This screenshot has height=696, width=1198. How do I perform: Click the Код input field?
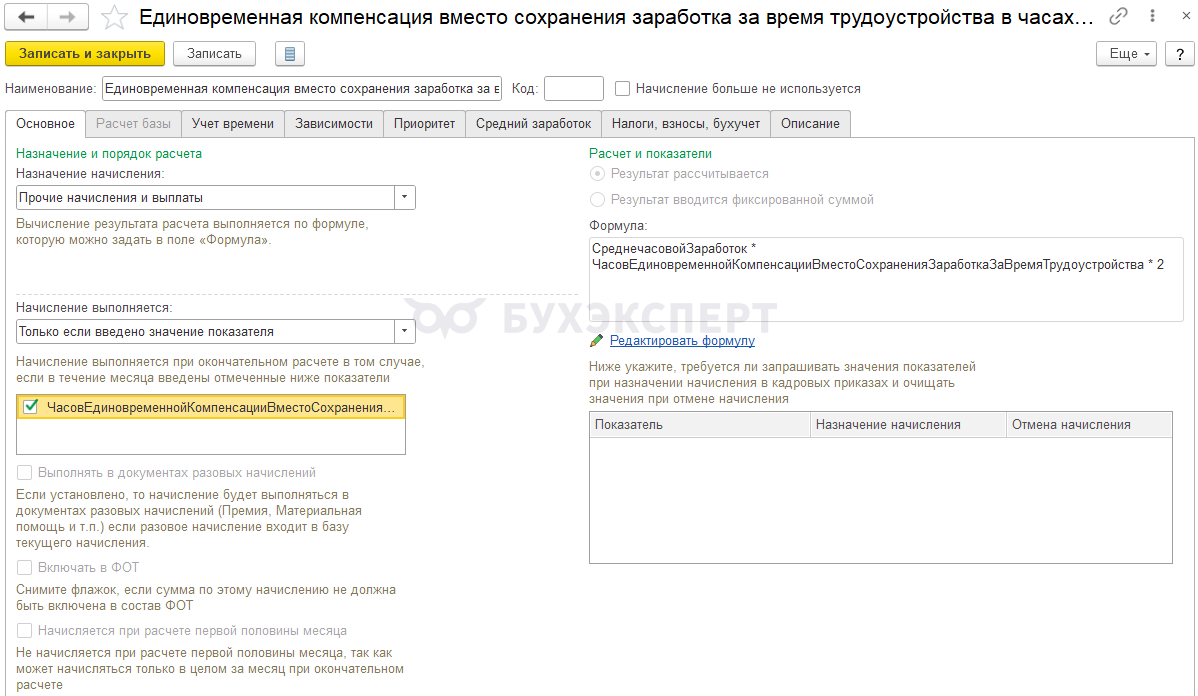click(x=574, y=89)
